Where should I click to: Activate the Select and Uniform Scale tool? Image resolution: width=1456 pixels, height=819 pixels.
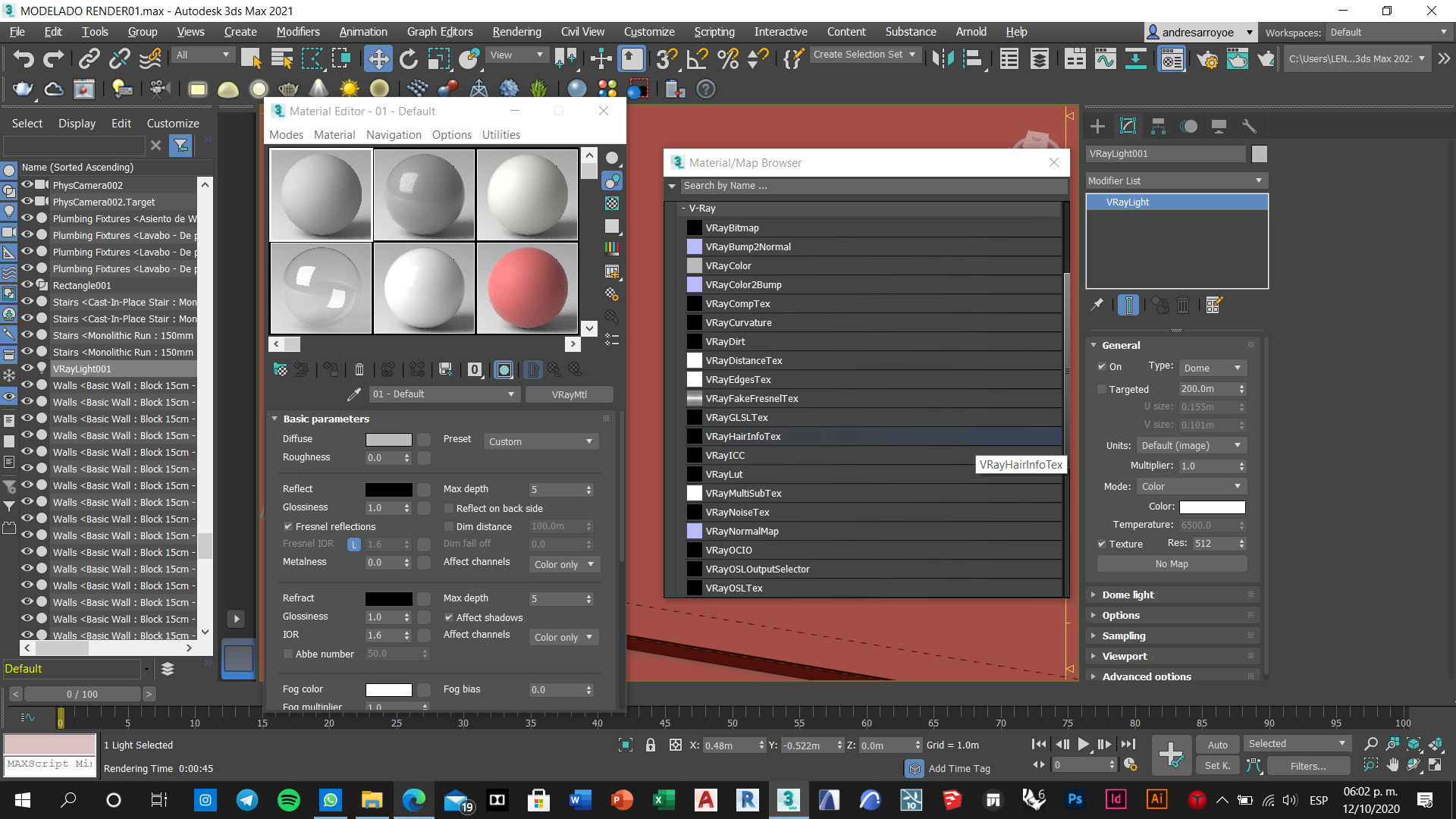pyautogui.click(x=438, y=58)
